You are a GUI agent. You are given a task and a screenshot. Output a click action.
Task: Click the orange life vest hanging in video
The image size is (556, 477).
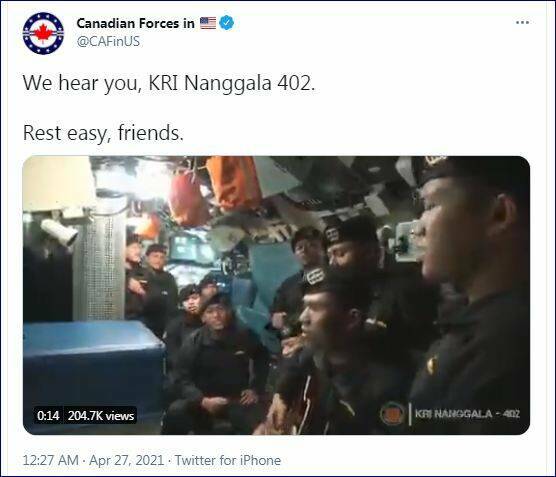click(233, 182)
